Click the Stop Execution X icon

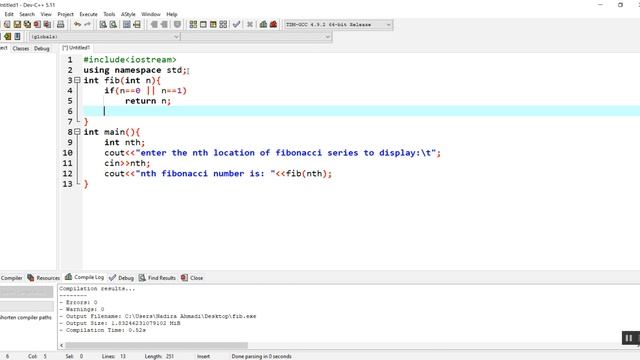250,24
